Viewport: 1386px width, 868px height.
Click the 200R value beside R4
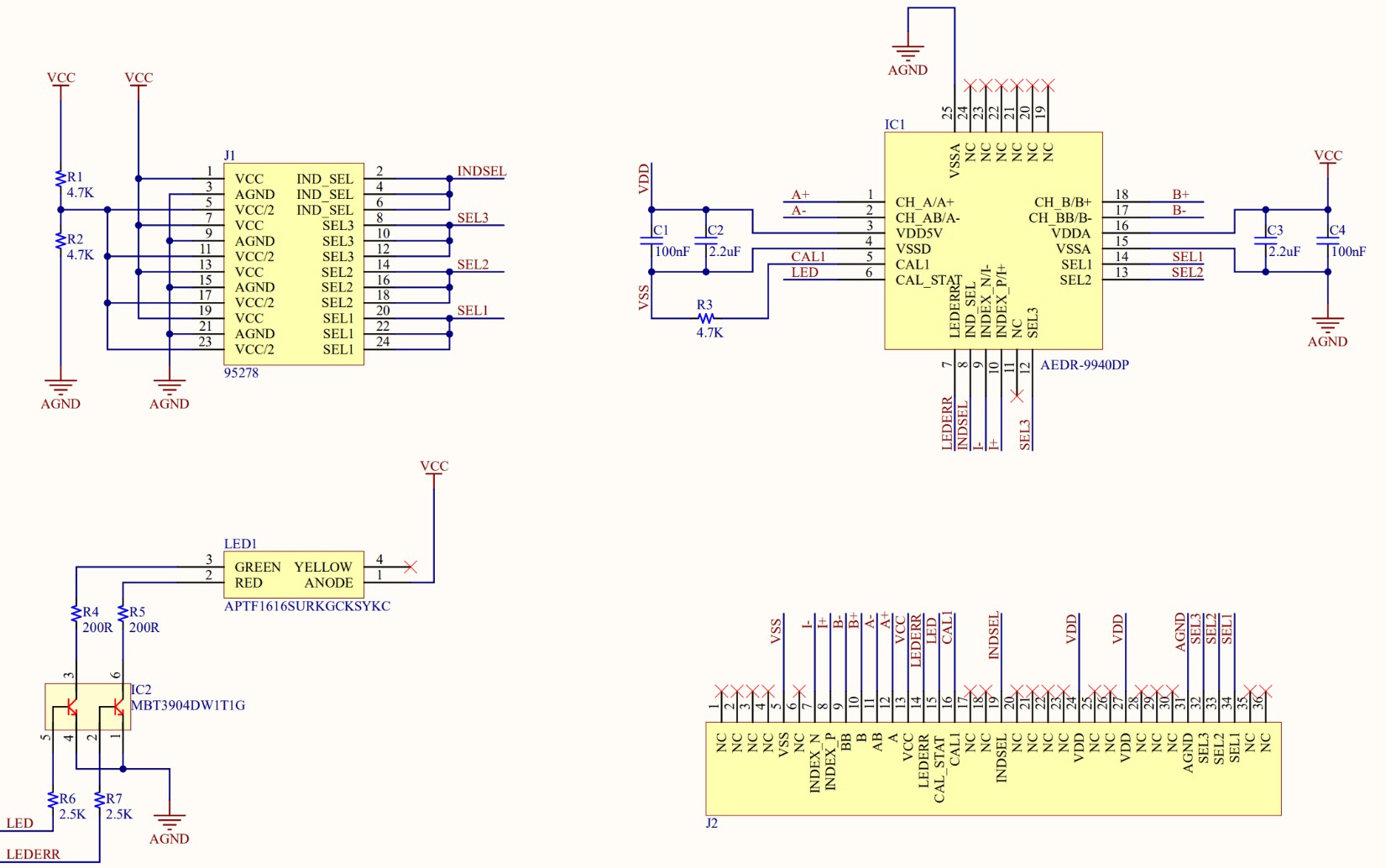pyautogui.click(x=97, y=628)
